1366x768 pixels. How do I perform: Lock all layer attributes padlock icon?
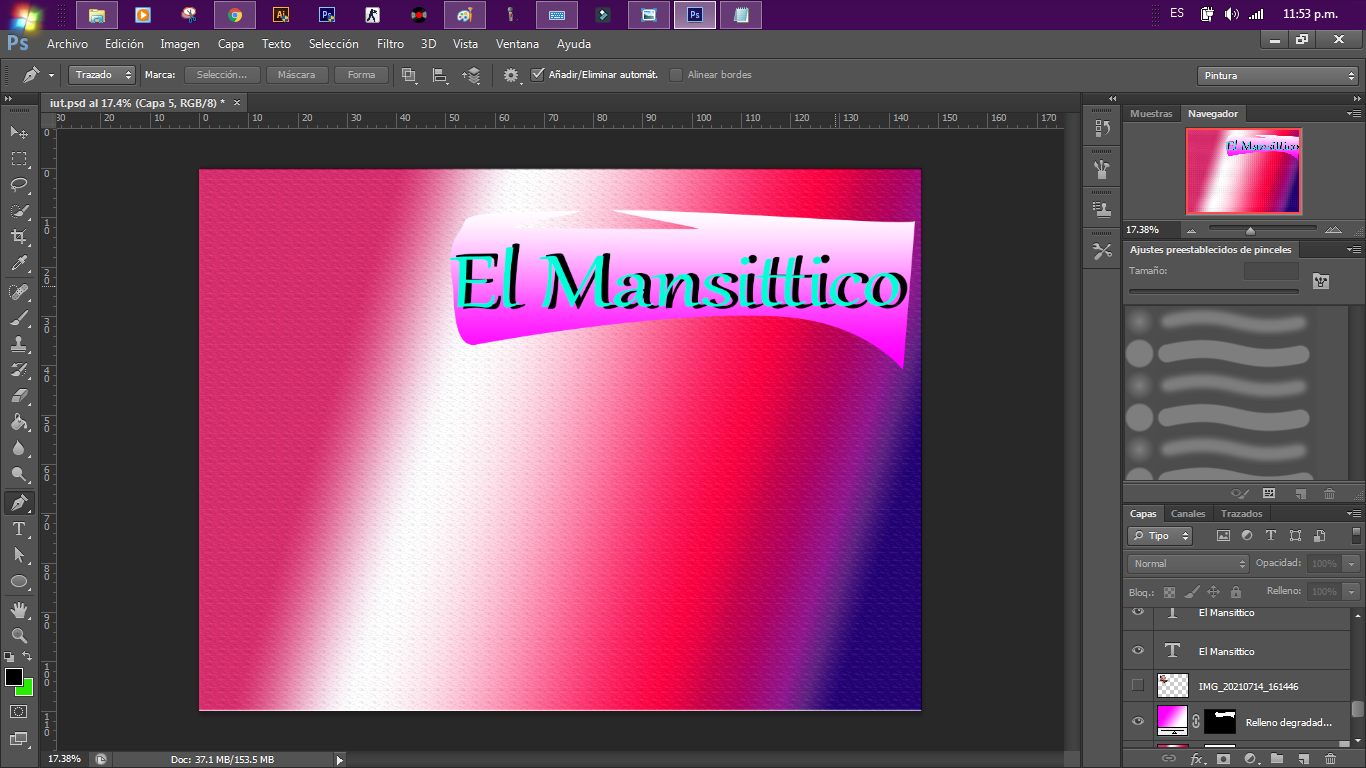click(x=1236, y=592)
